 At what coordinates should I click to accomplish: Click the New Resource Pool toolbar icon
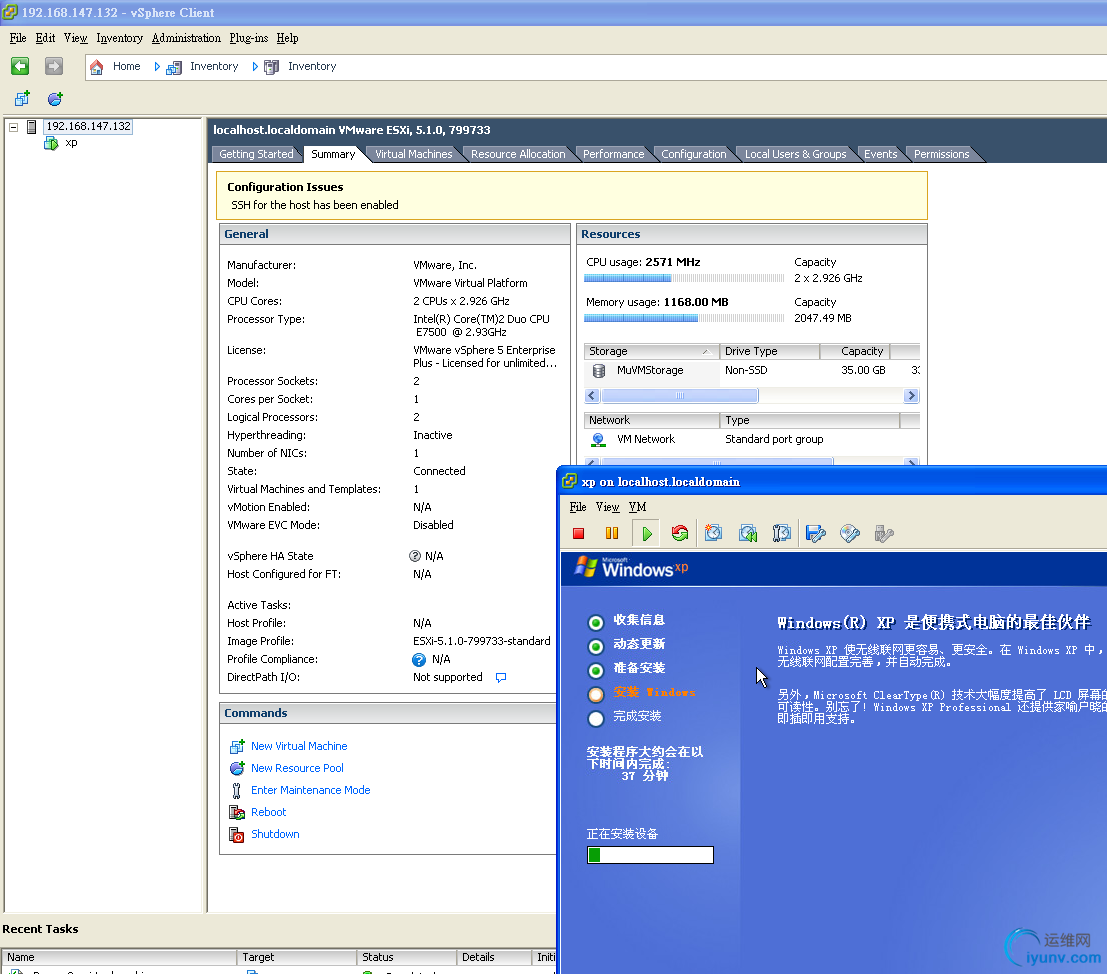click(55, 98)
